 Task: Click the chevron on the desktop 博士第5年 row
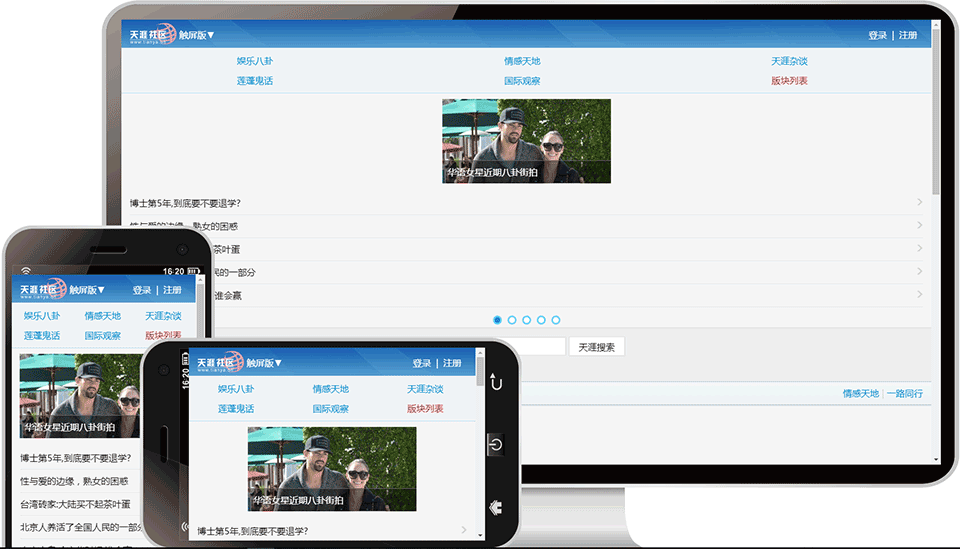pyautogui.click(x=919, y=203)
